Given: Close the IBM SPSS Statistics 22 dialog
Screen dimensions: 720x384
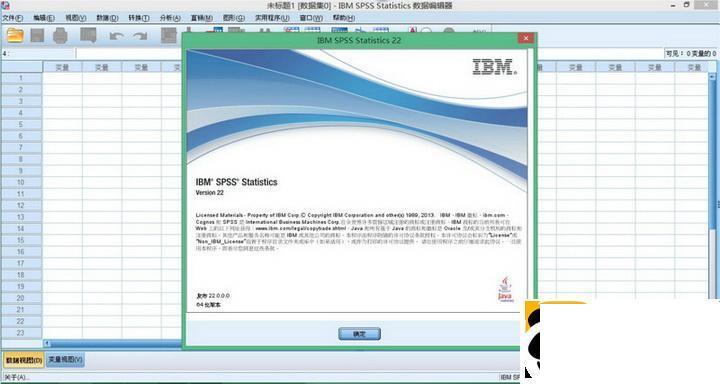Looking at the screenshot, I should tap(526, 38).
